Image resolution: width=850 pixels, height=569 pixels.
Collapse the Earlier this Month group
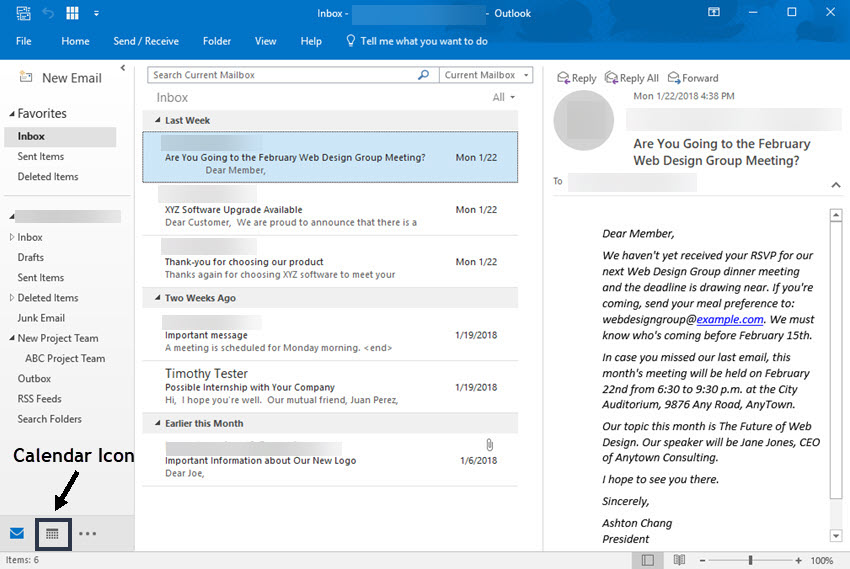pos(158,424)
